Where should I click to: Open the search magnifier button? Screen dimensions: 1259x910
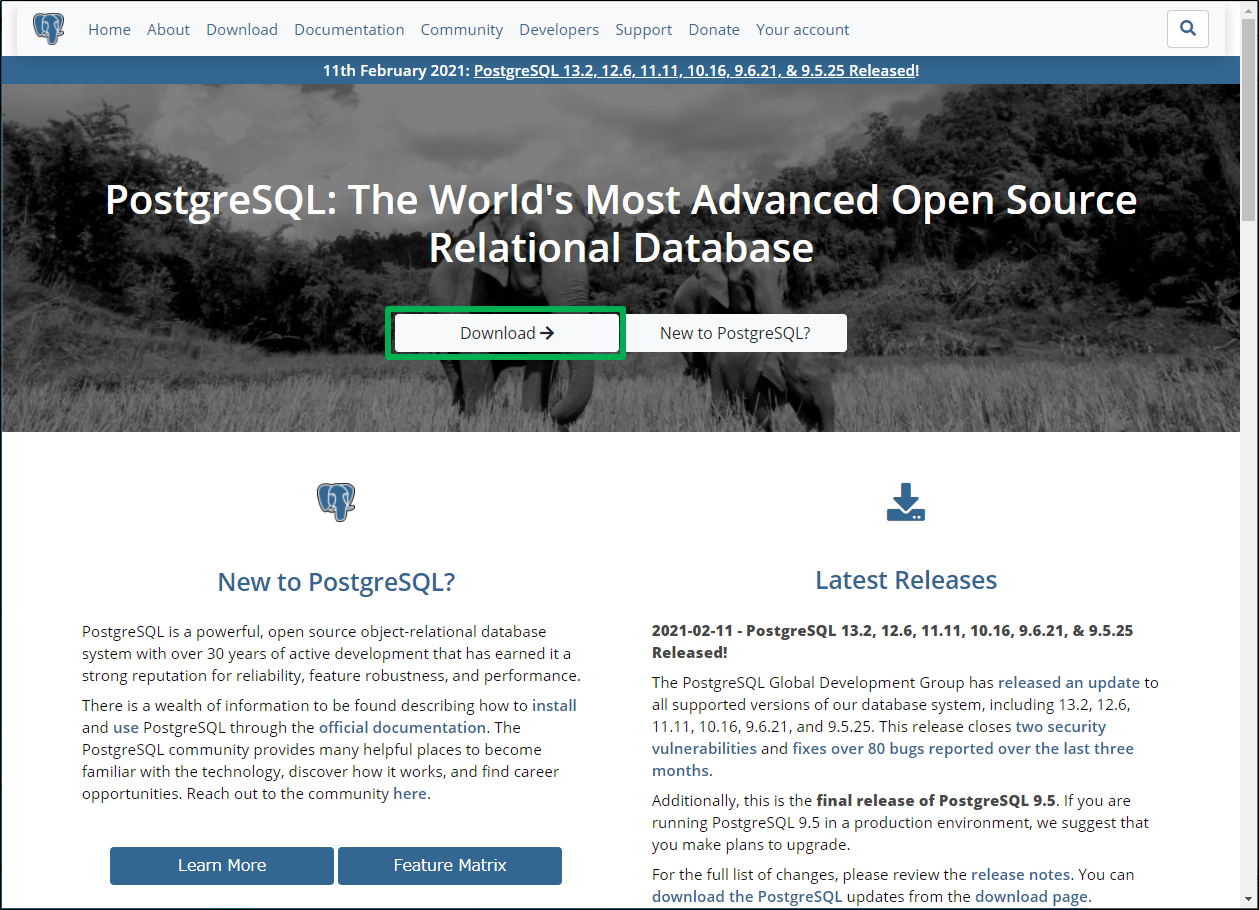1188,29
